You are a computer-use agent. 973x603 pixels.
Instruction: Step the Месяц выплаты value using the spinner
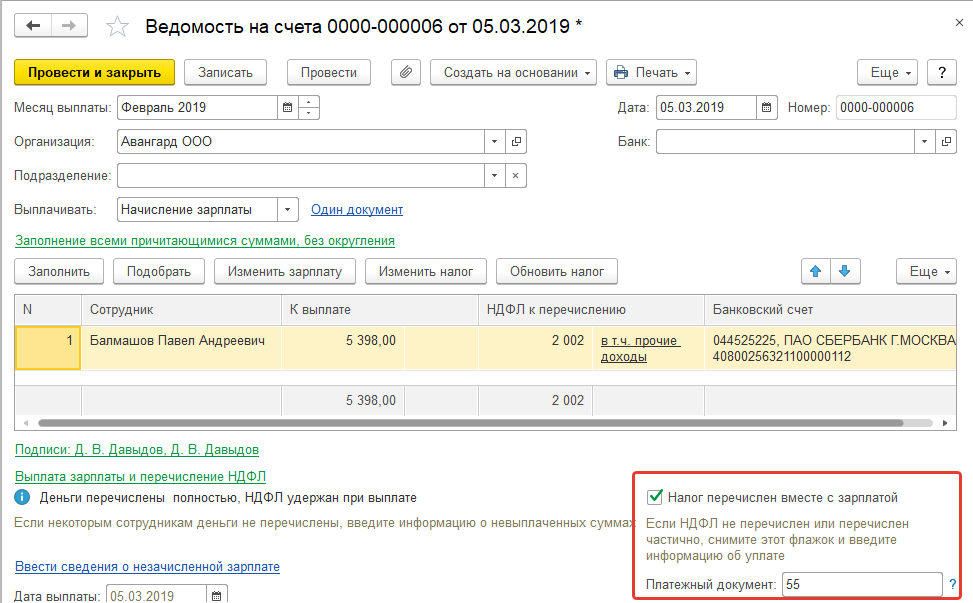[x=308, y=107]
